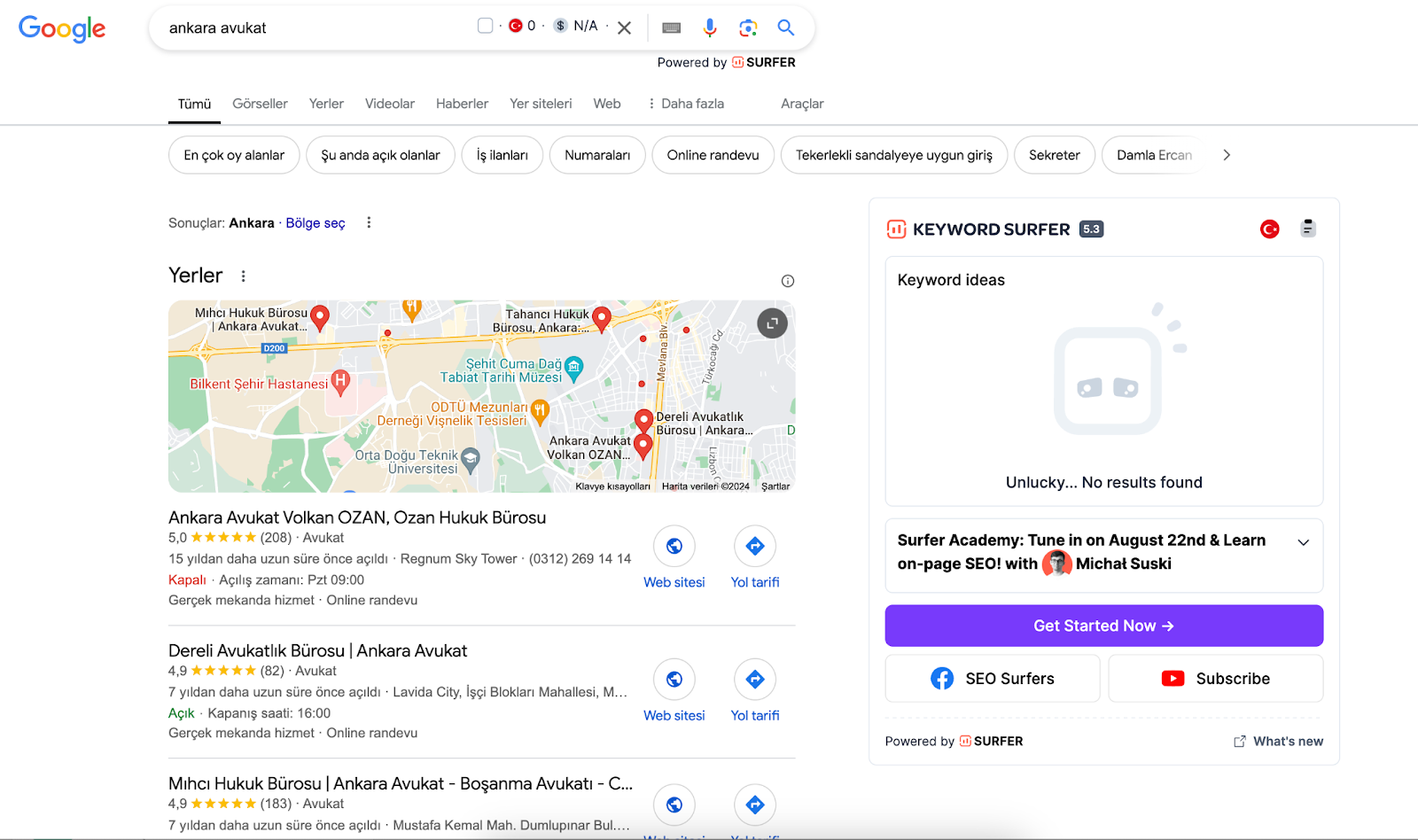Expand the Daha fazla menu
The height and width of the screenshot is (840, 1418).
pos(686,104)
